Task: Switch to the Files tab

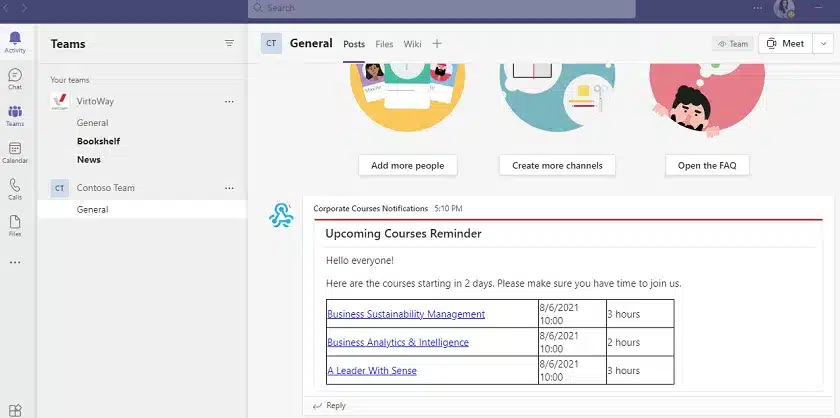Action: pos(384,44)
